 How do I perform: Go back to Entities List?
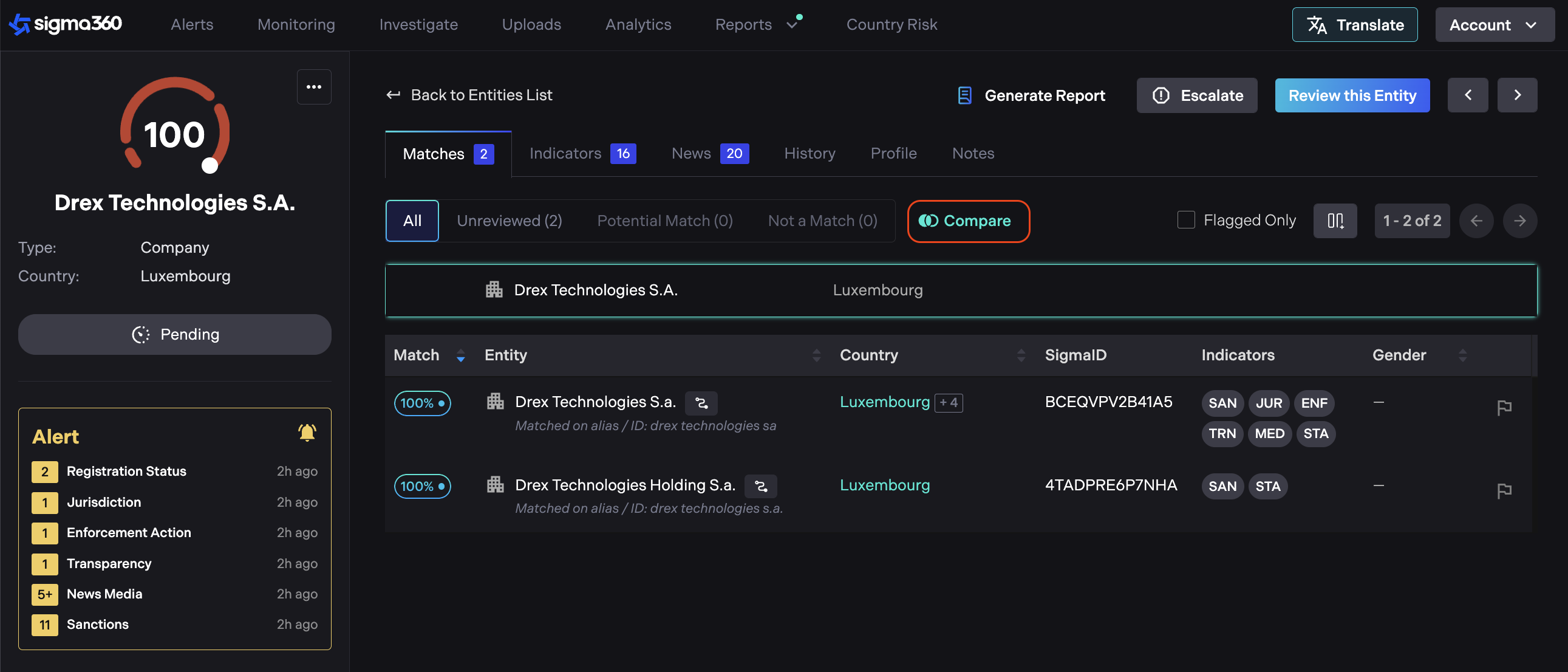click(469, 95)
